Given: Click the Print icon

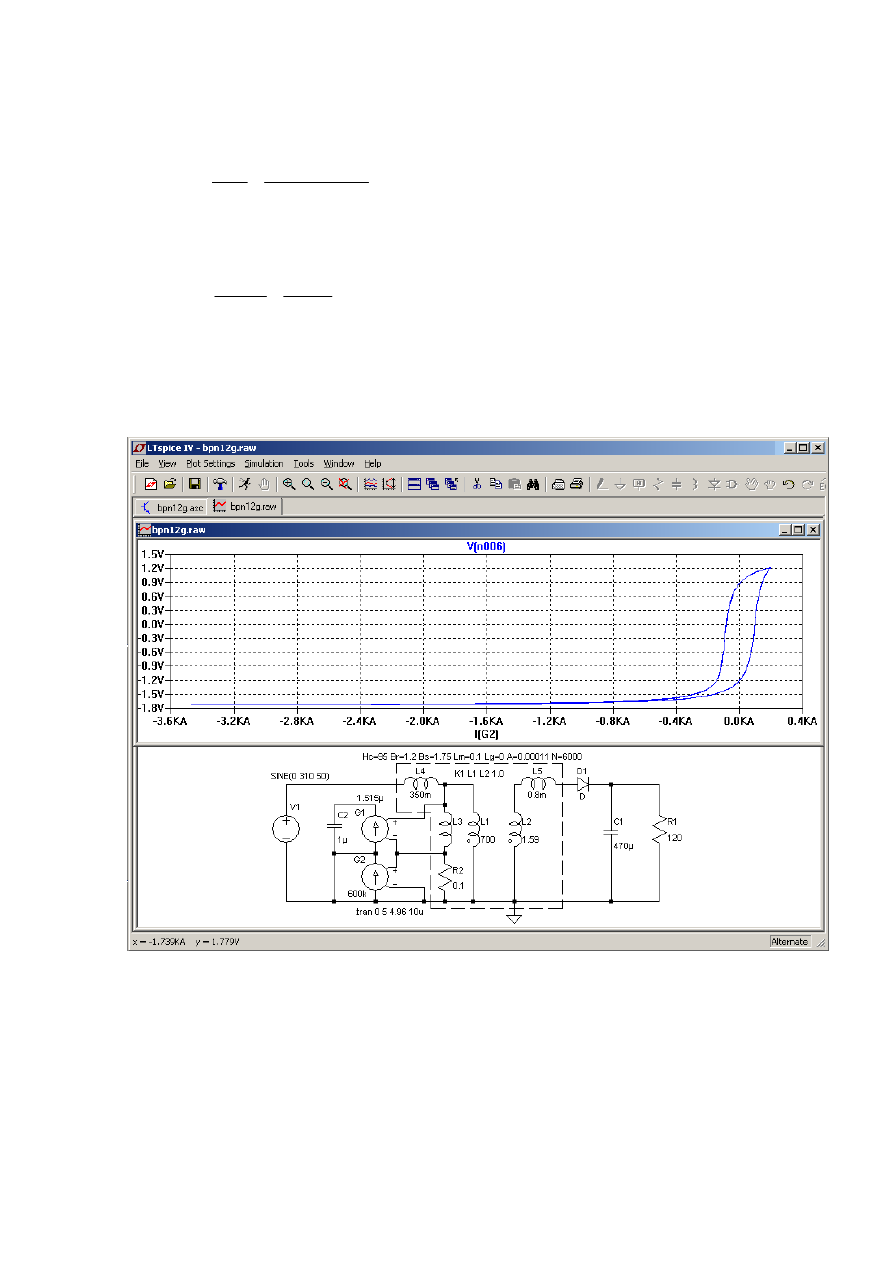Looking at the screenshot, I should coord(577,484).
